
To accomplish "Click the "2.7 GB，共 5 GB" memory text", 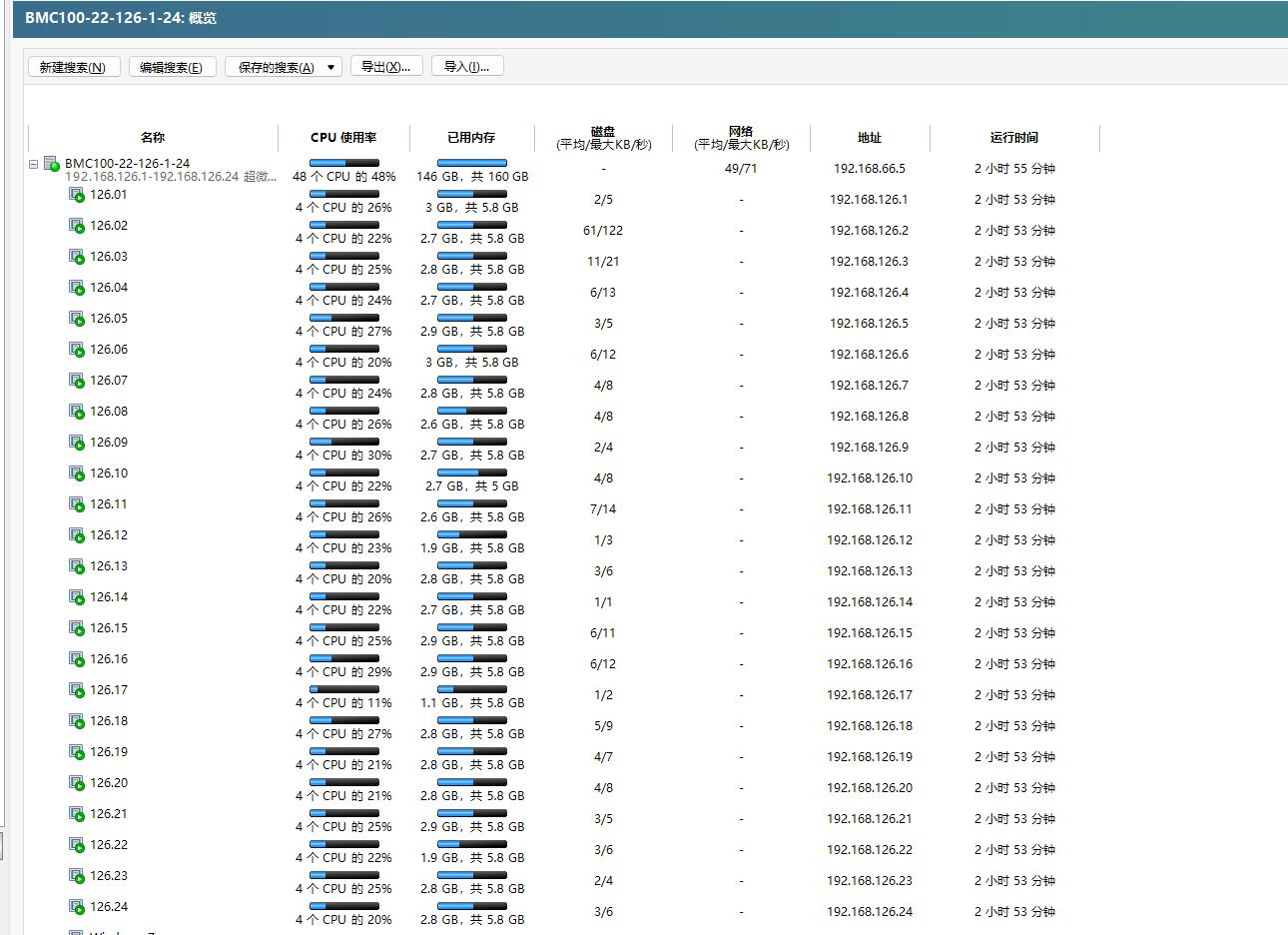I will click(x=472, y=486).
